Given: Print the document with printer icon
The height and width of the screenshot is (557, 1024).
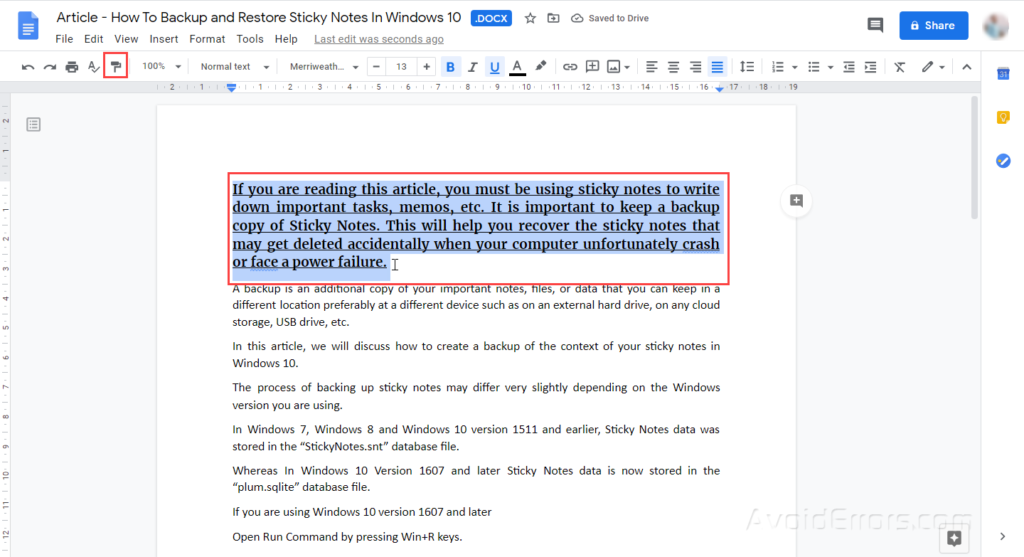Looking at the screenshot, I should coord(72,67).
